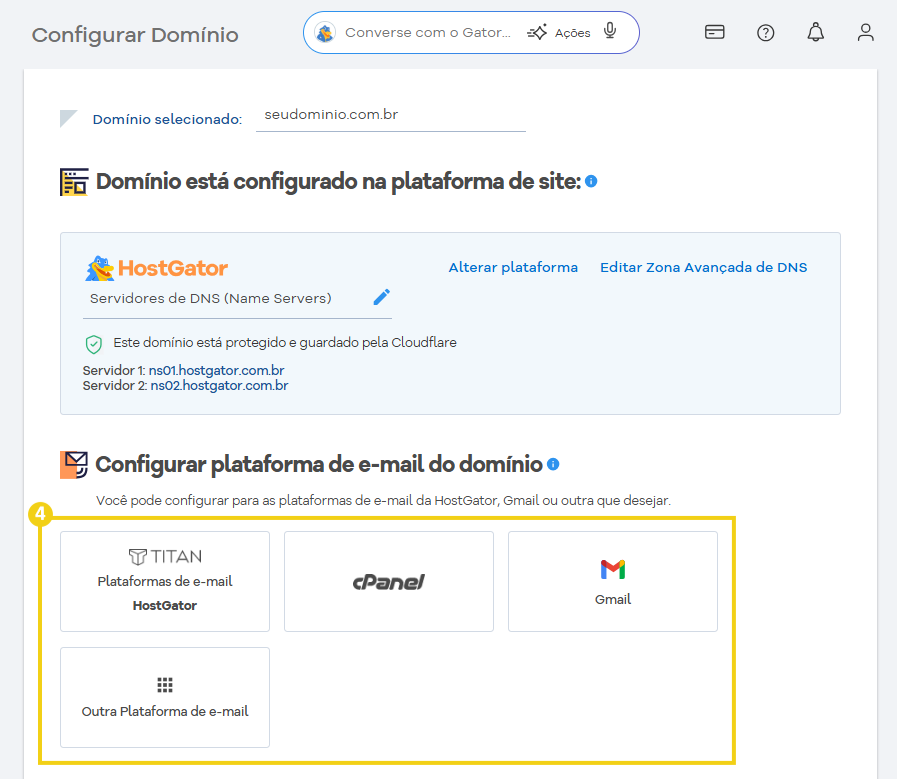Open the user account icon
897x779 pixels.
[x=865, y=31]
